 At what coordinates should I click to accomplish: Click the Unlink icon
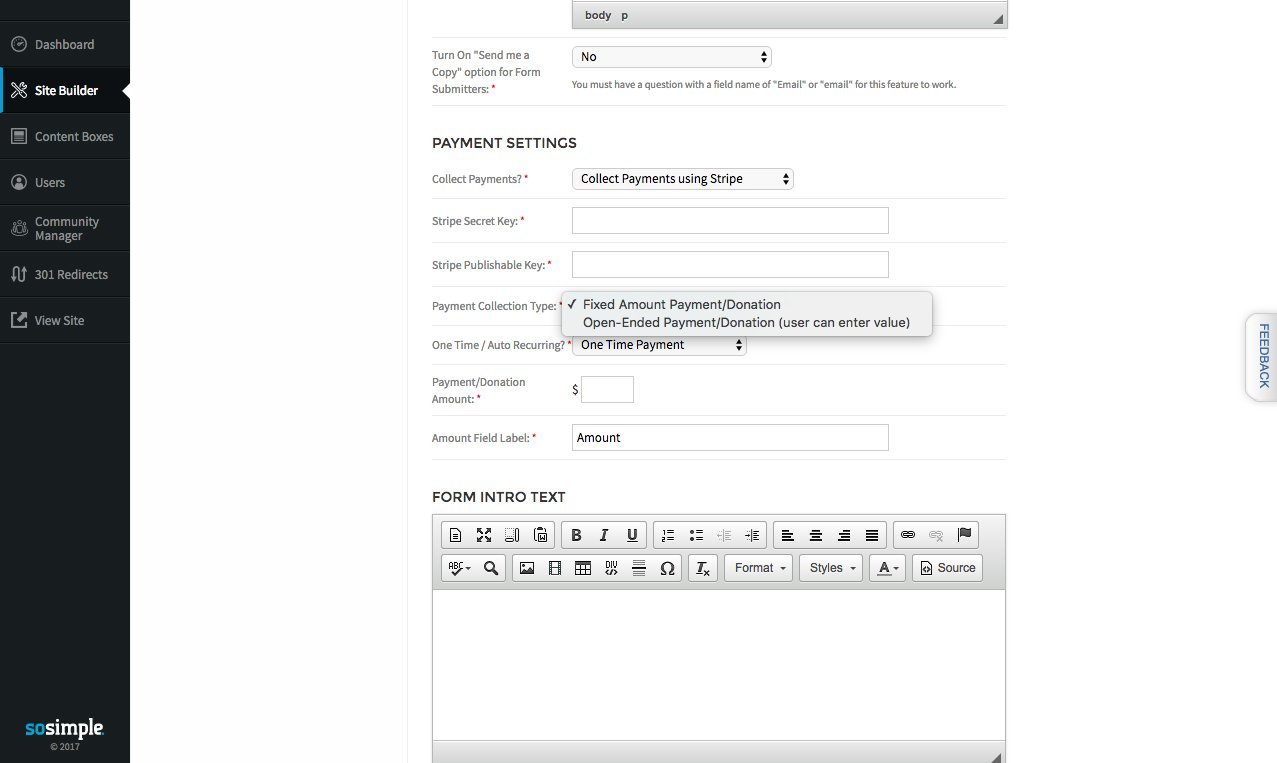pos(936,535)
